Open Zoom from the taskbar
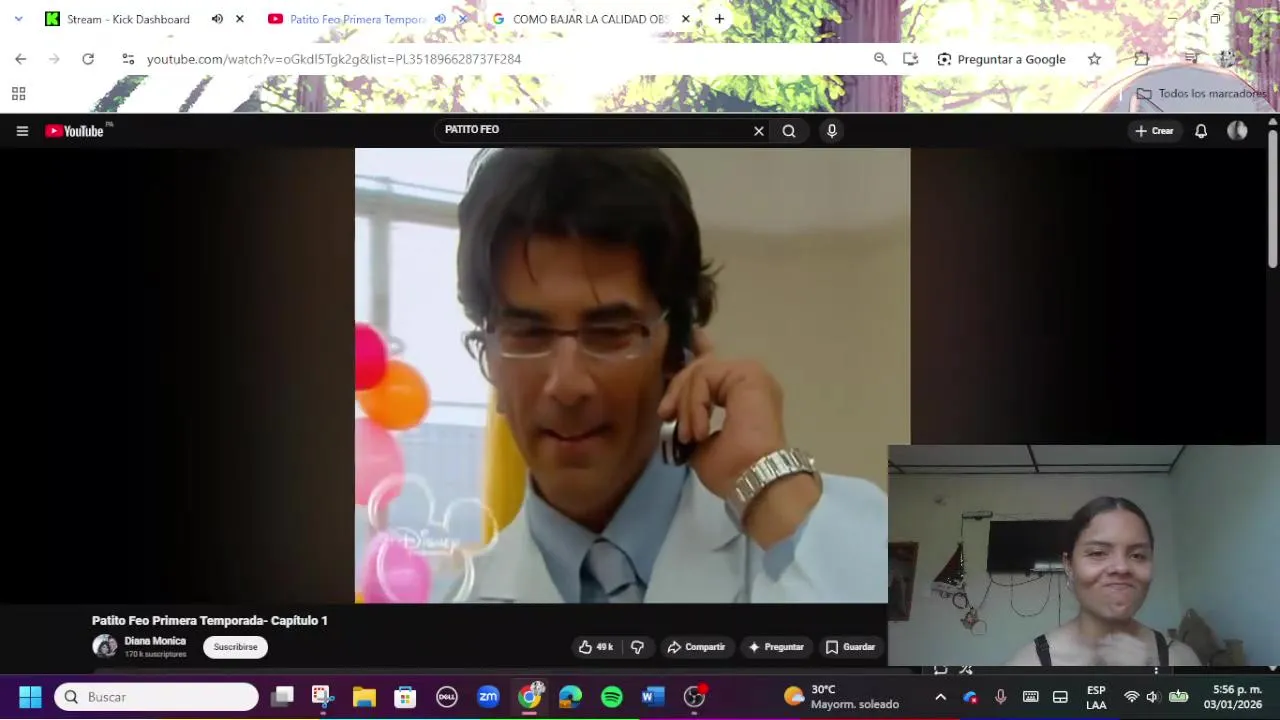The height and width of the screenshot is (720, 1280). [488, 697]
